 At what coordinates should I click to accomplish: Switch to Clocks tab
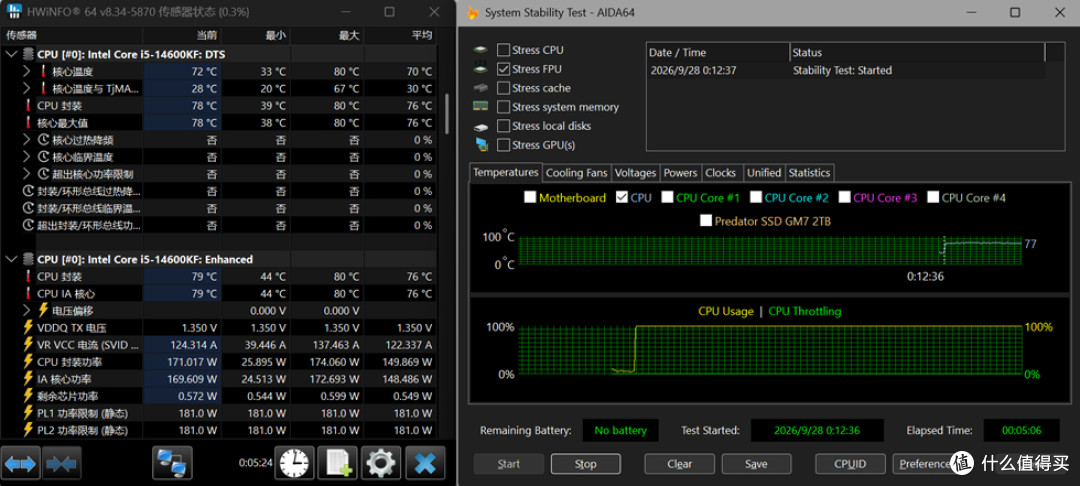(x=721, y=173)
